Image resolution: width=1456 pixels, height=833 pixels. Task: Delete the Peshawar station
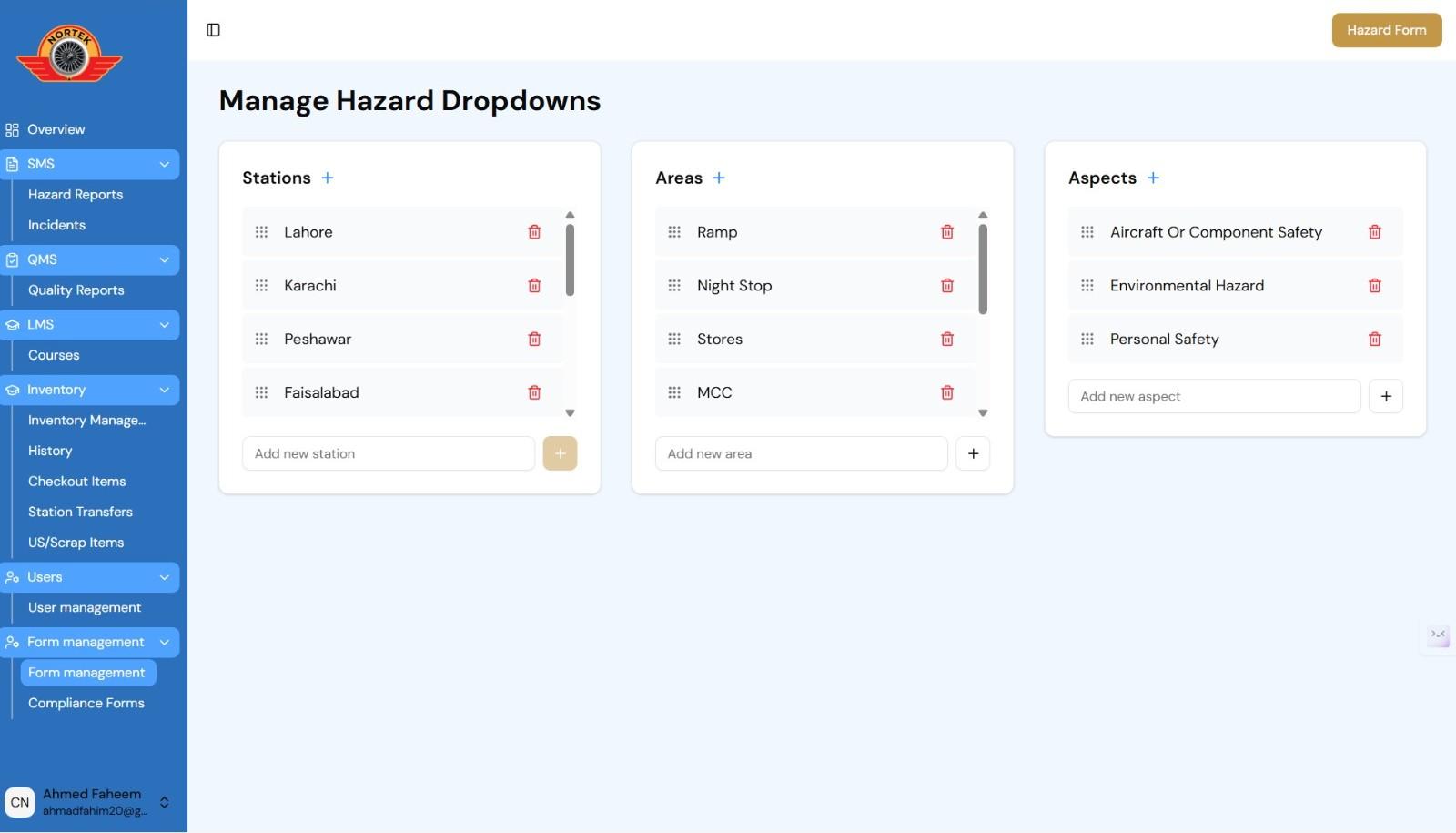[x=534, y=340]
